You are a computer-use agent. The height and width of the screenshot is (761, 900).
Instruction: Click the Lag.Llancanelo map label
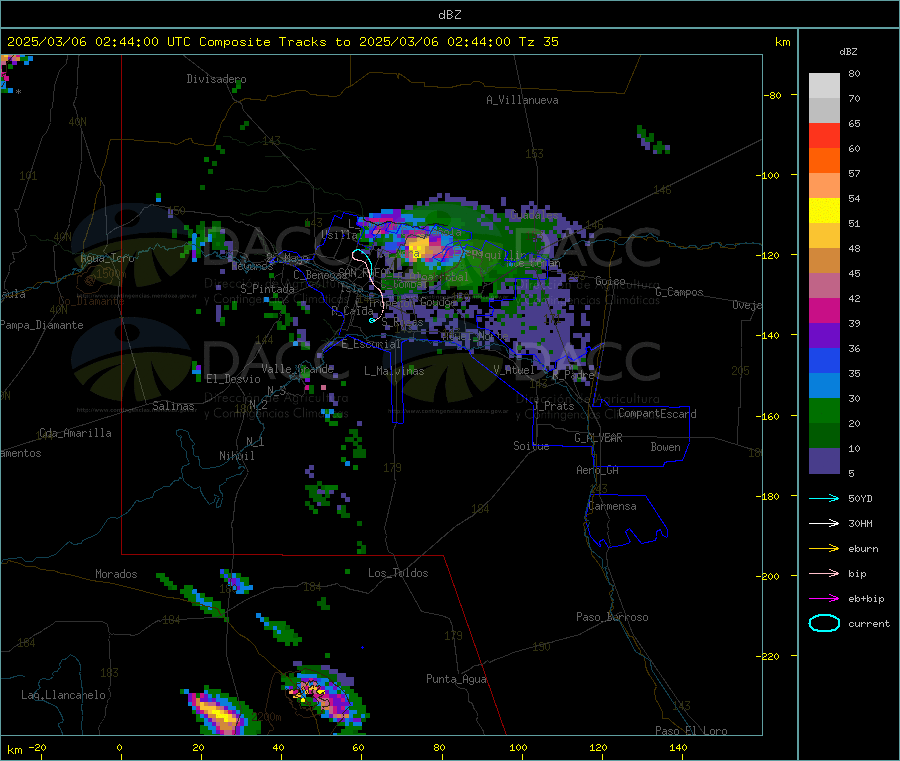click(63, 695)
